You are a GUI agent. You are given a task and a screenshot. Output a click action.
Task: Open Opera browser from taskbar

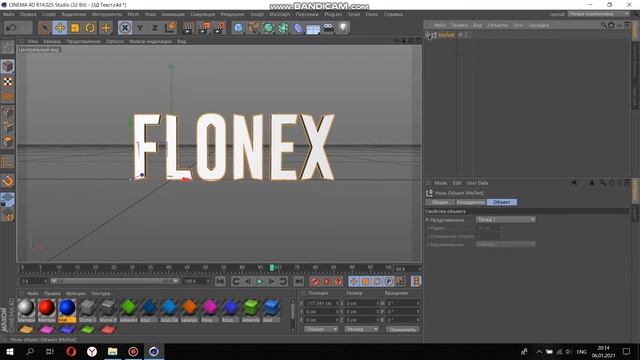(x=71, y=351)
